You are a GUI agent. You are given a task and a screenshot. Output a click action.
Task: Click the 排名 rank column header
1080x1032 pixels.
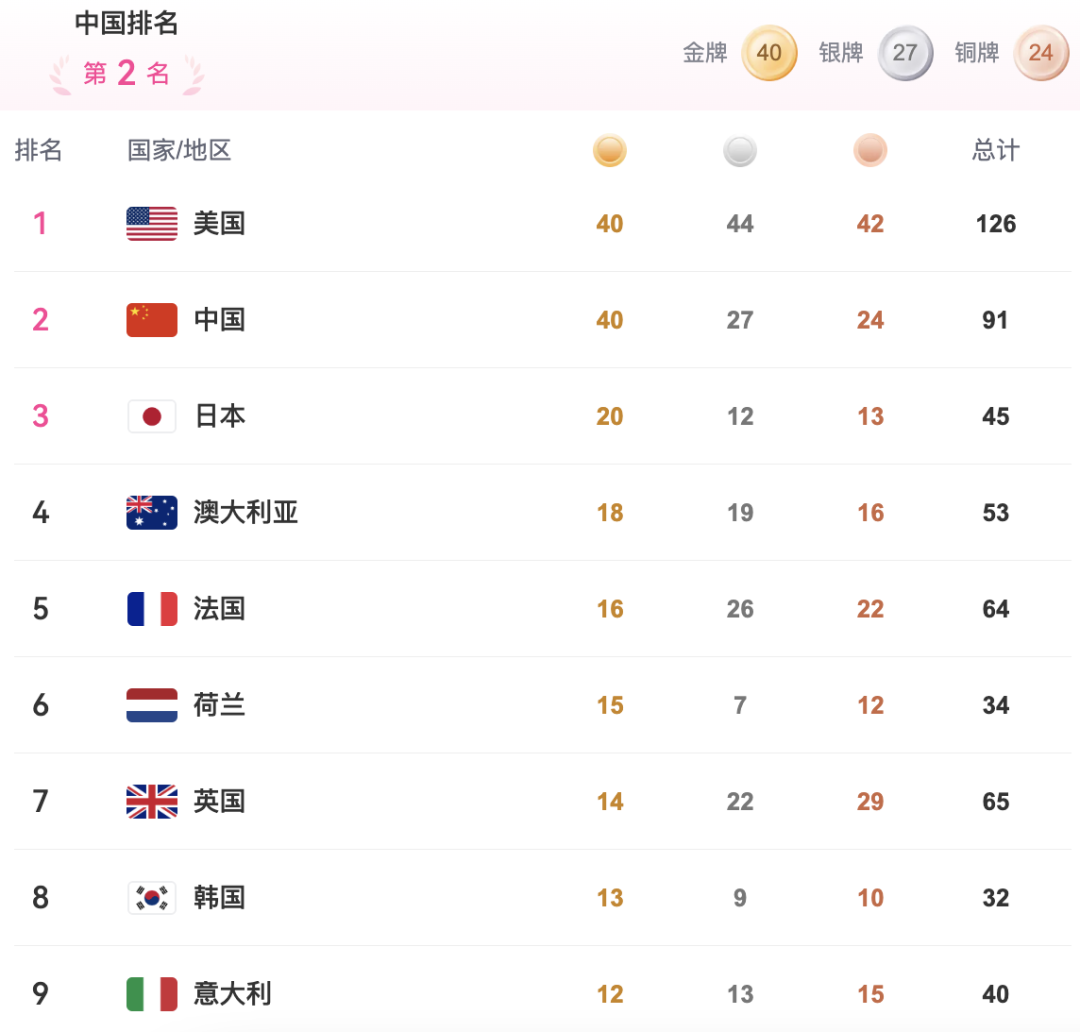[39, 151]
